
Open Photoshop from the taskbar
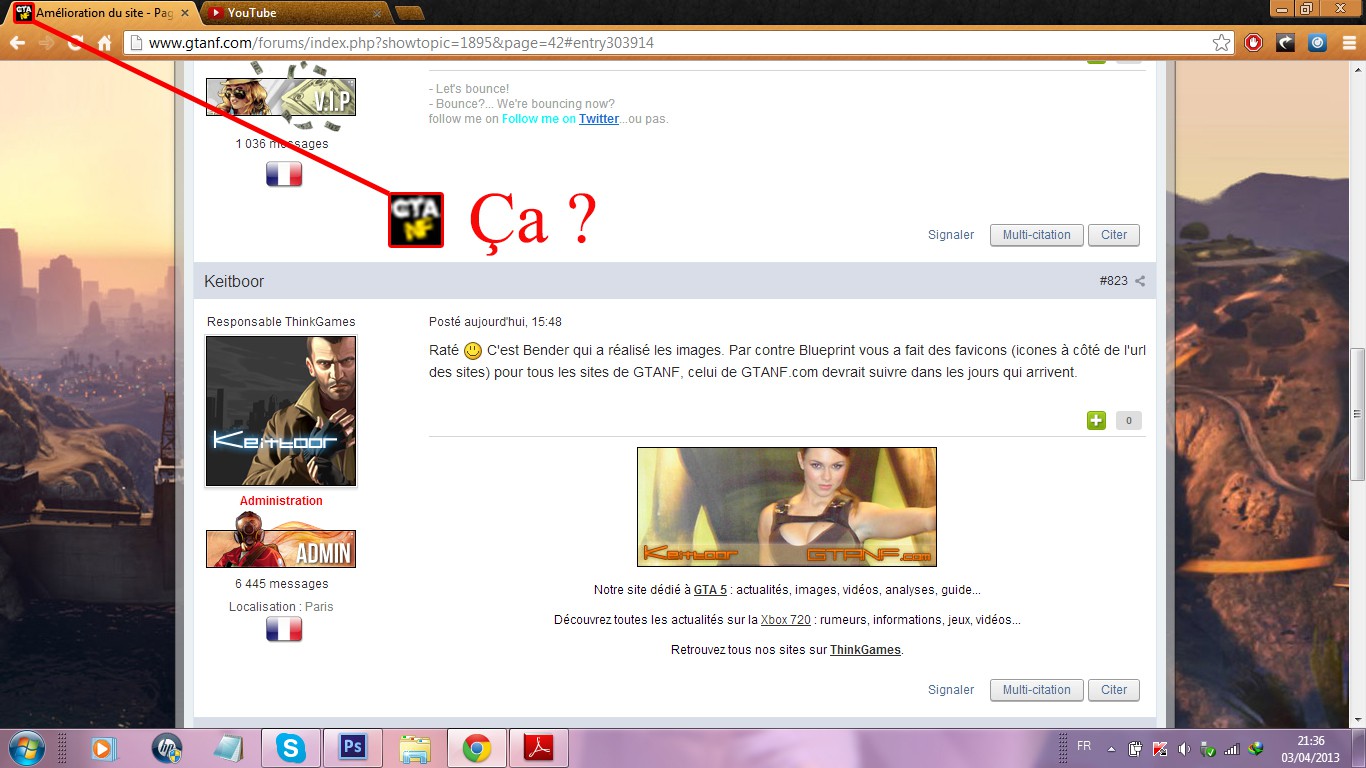click(x=353, y=748)
